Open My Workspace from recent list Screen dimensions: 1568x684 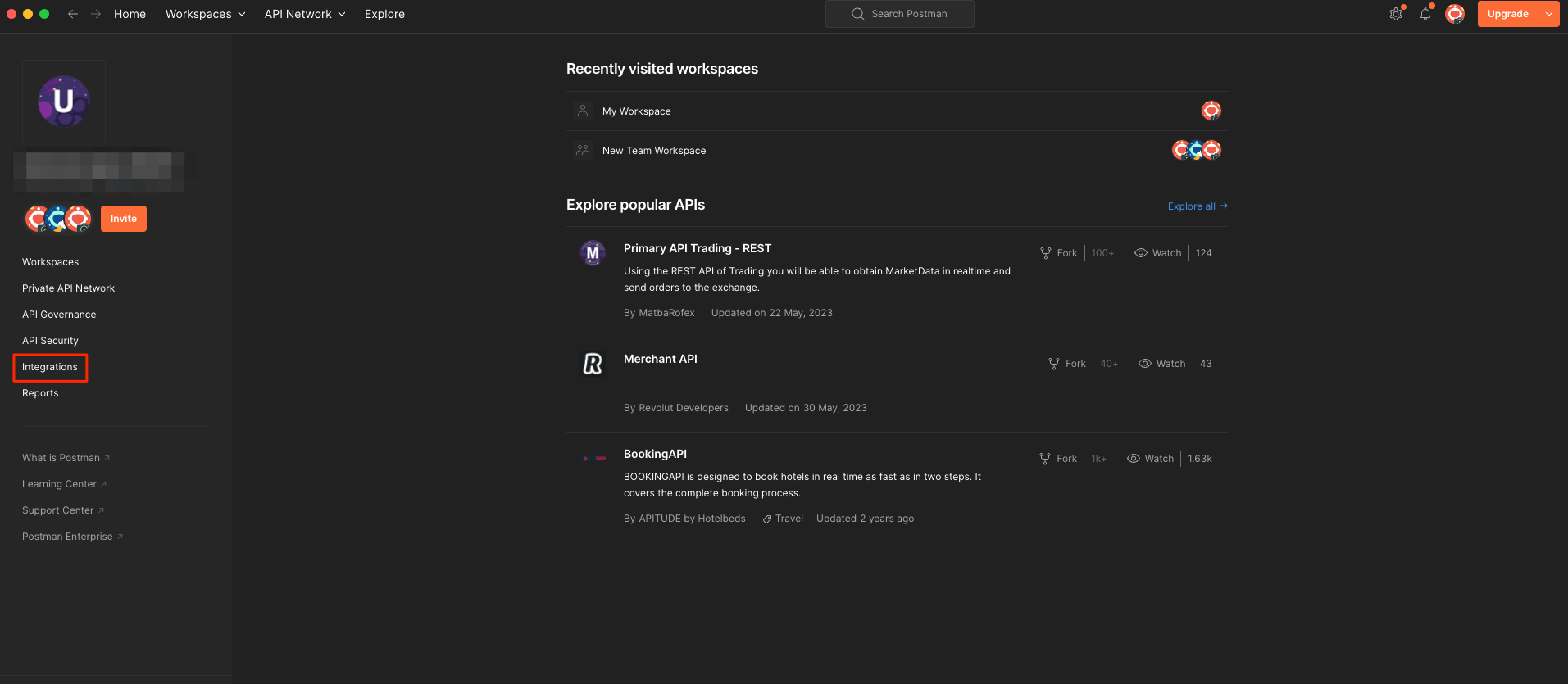pos(637,111)
